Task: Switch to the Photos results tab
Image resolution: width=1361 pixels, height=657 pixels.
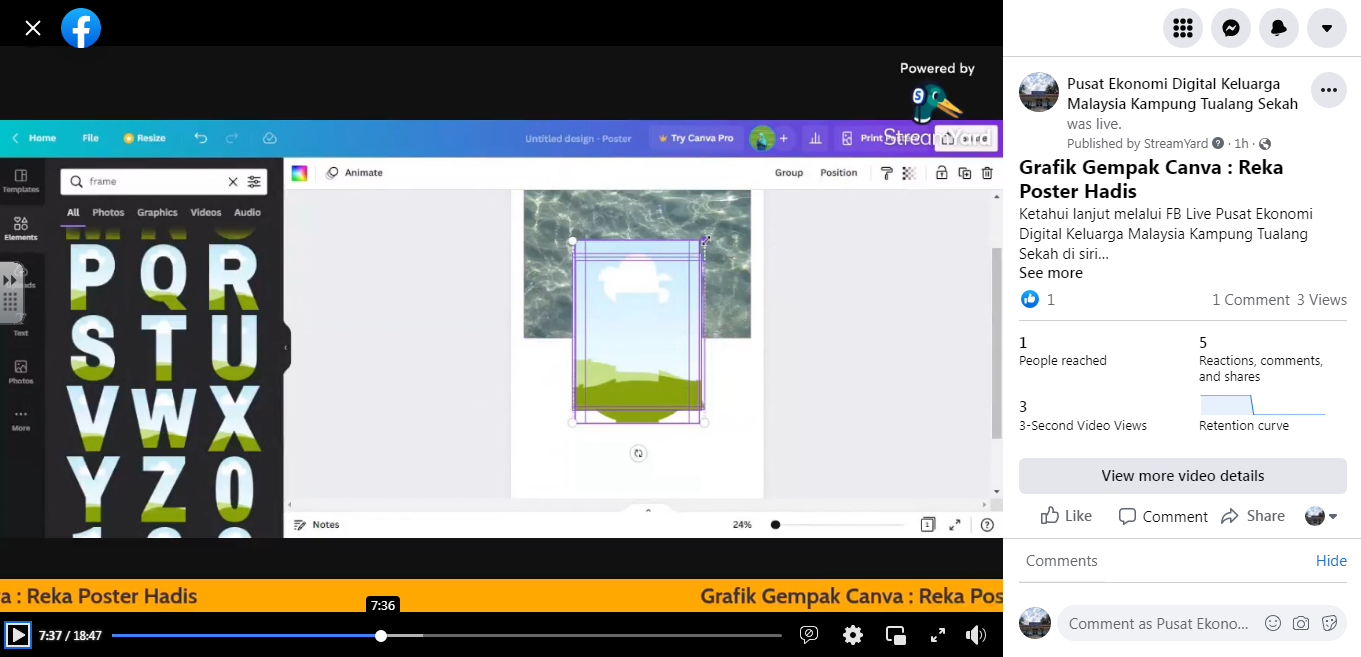Action: click(x=108, y=212)
